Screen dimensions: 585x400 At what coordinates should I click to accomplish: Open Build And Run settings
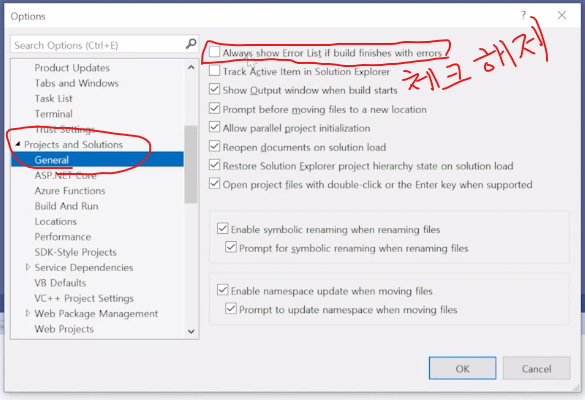click(x=66, y=206)
